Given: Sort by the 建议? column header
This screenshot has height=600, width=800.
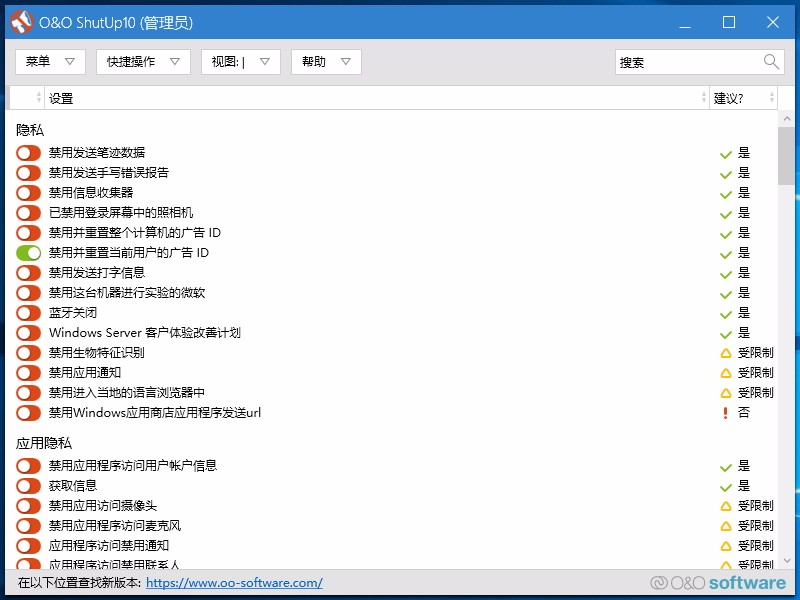Looking at the screenshot, I should (743, 97).
